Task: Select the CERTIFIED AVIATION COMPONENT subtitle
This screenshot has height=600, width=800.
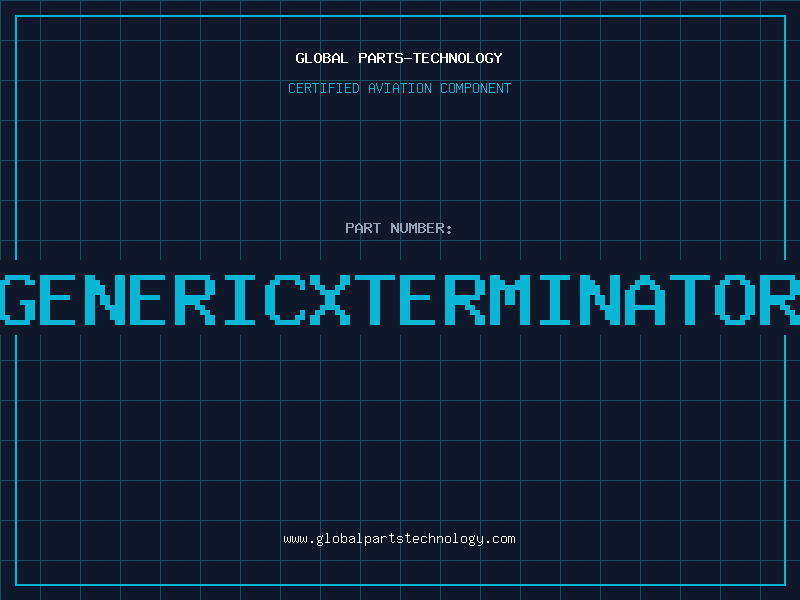Action: click(399, 88)
